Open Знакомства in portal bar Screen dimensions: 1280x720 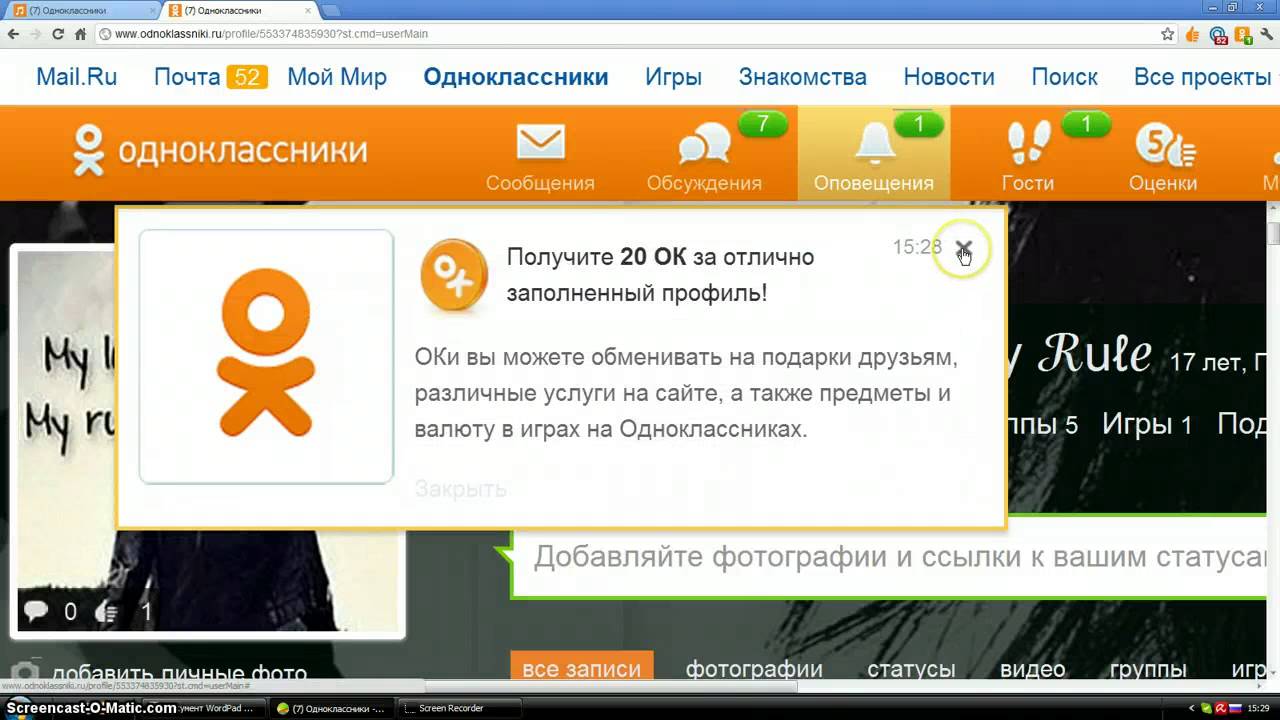(803, 77)
